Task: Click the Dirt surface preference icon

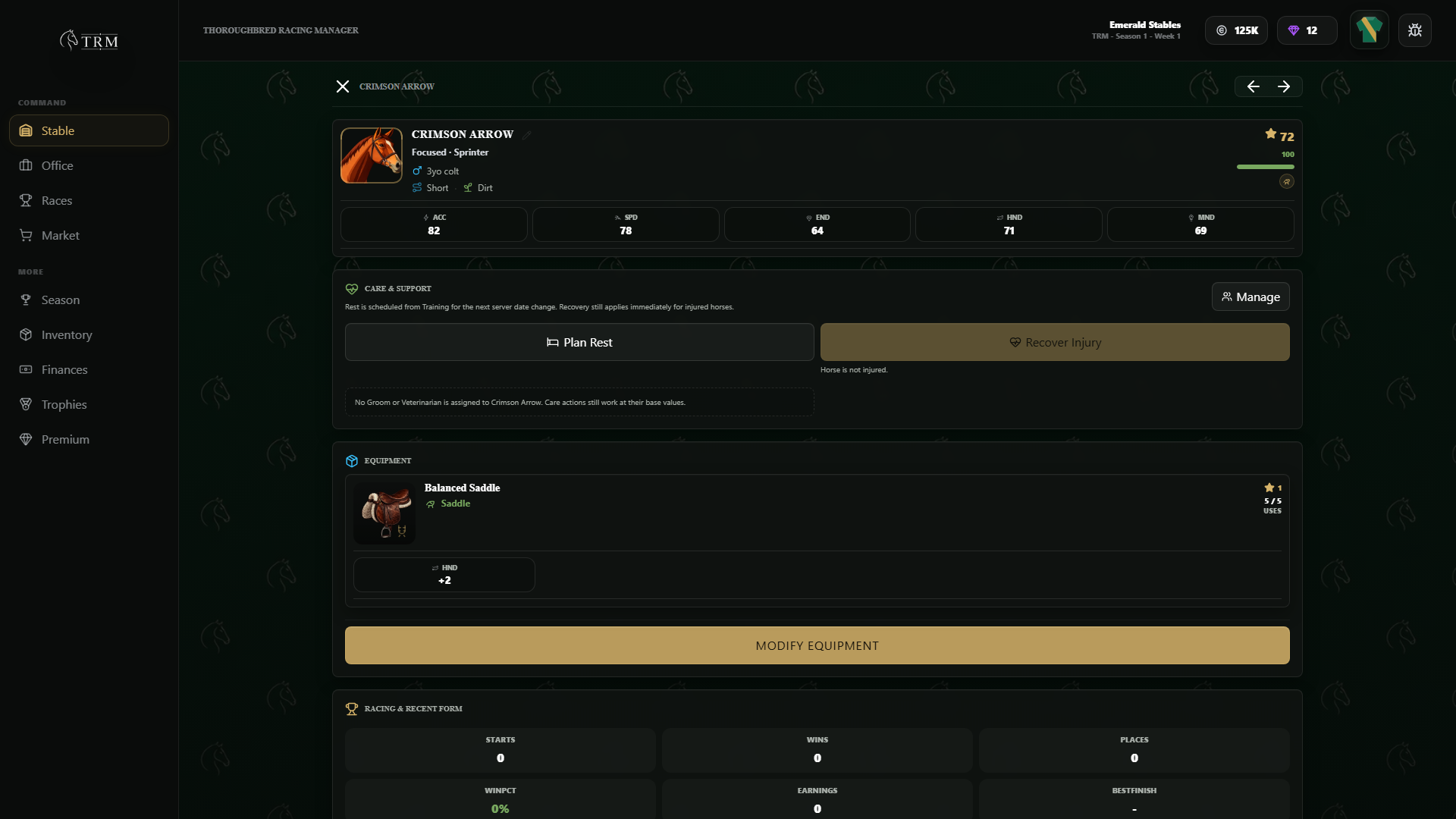Action: coord(468,188)
